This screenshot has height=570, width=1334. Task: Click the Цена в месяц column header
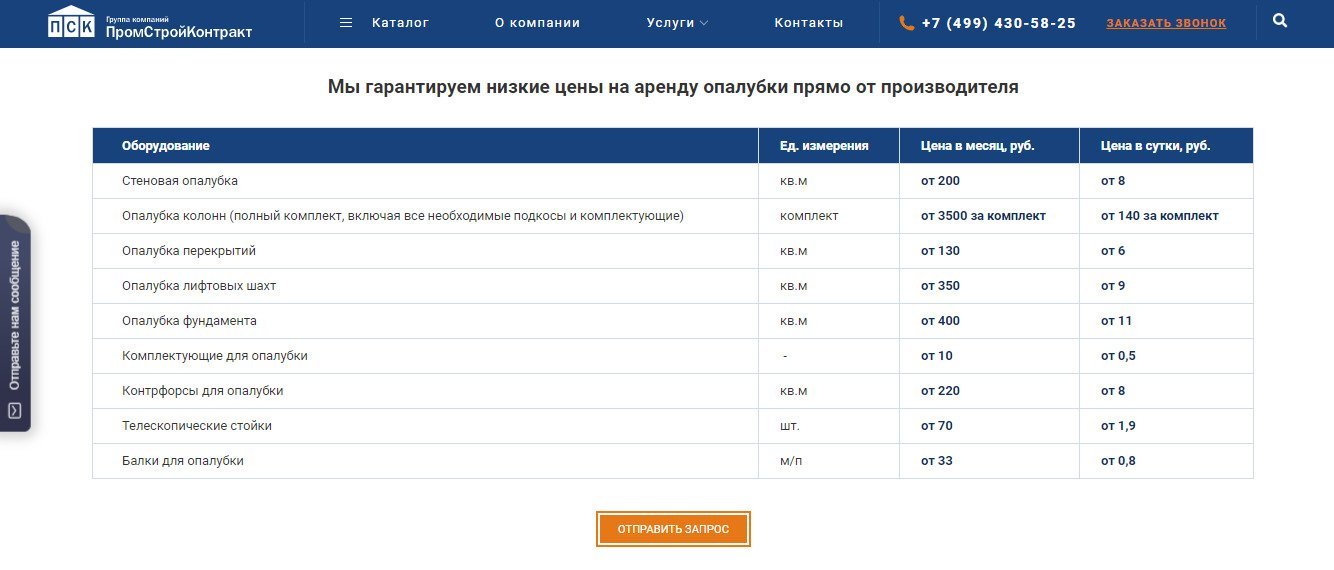pos(977,146)
